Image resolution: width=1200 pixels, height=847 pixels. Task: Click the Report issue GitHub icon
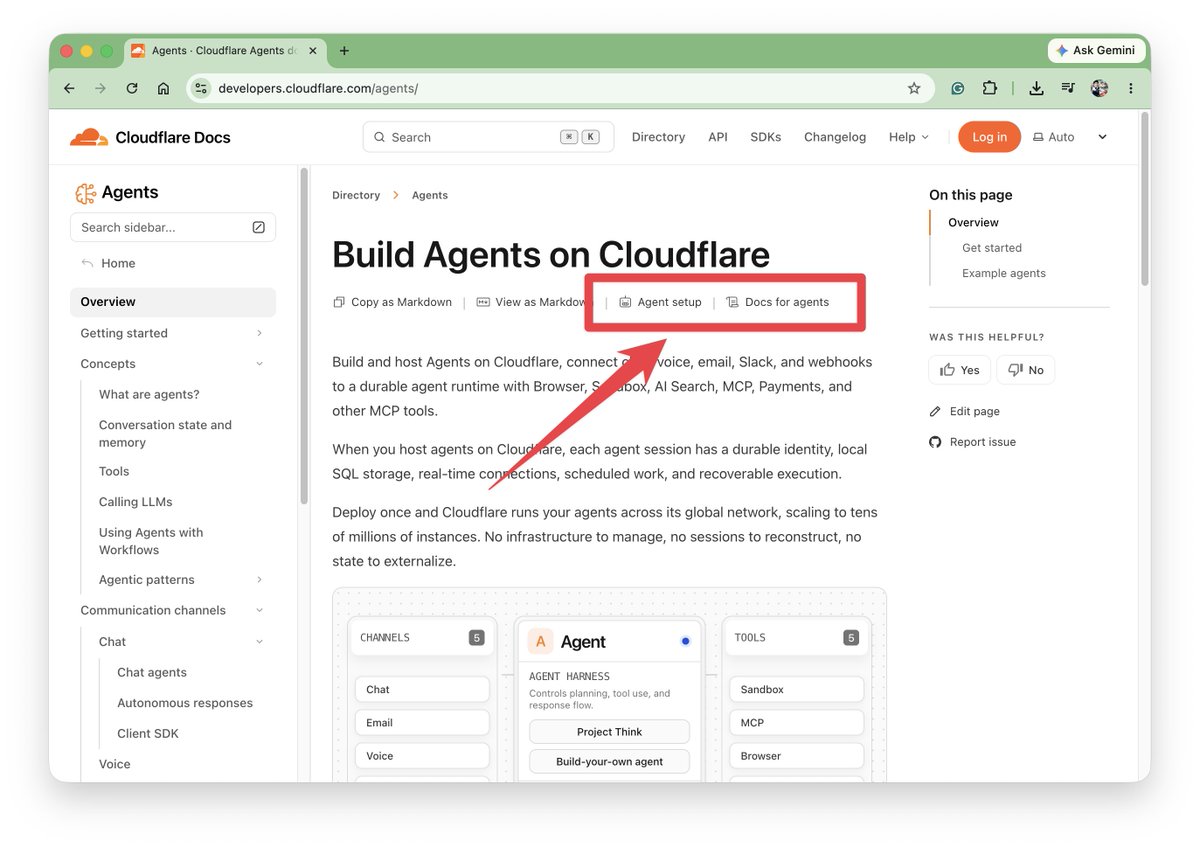click(x=935, y=442)
